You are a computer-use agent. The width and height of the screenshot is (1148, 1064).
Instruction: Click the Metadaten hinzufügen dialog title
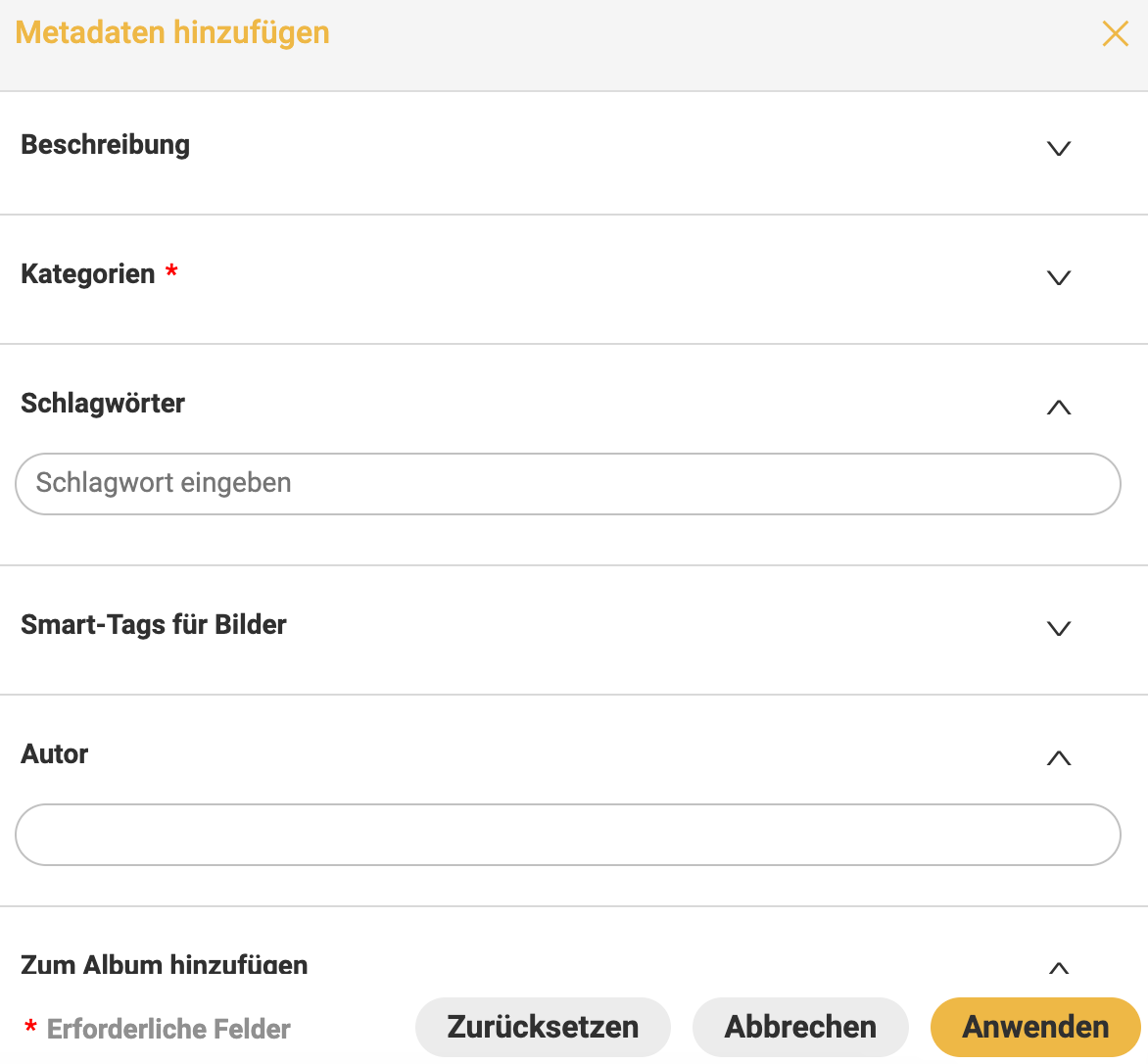172,32
